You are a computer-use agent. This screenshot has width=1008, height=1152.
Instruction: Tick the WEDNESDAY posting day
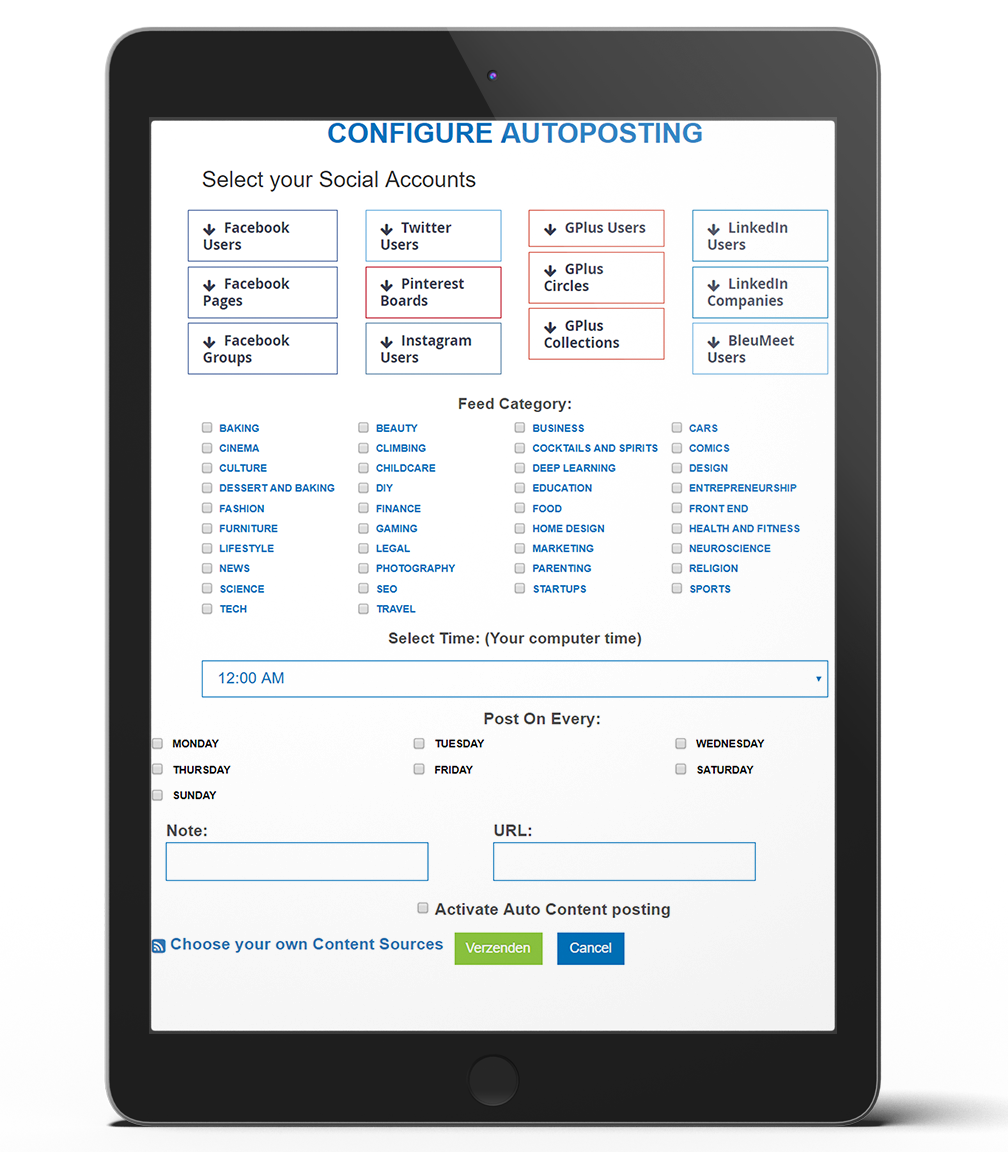tap(681, 744)
